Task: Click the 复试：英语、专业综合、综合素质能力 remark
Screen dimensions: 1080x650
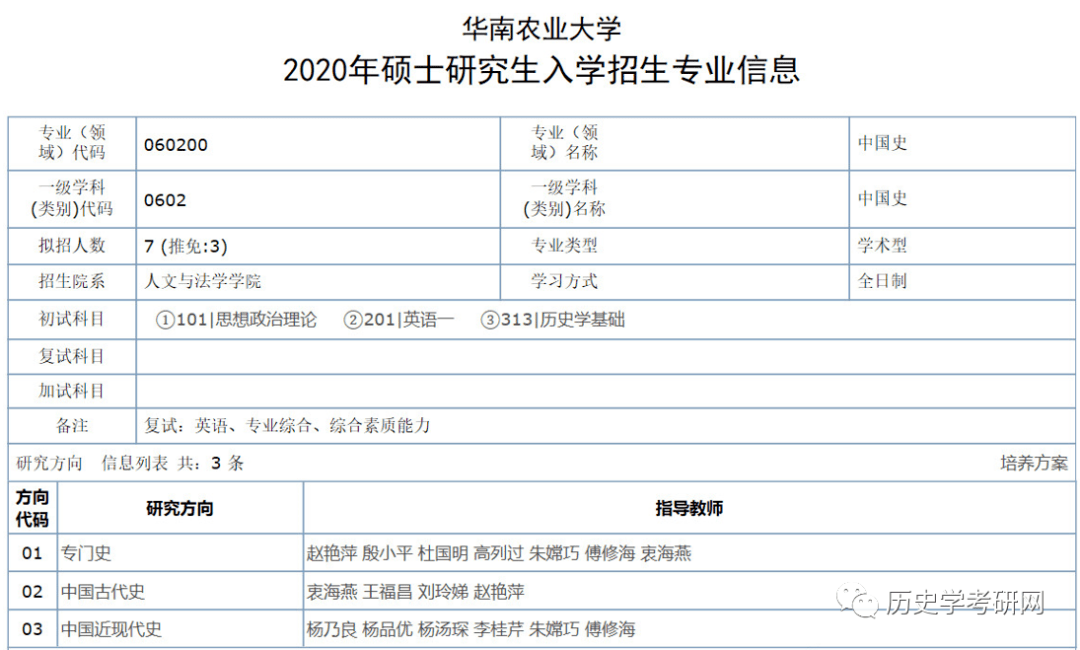Action: [x=287, y=426]
